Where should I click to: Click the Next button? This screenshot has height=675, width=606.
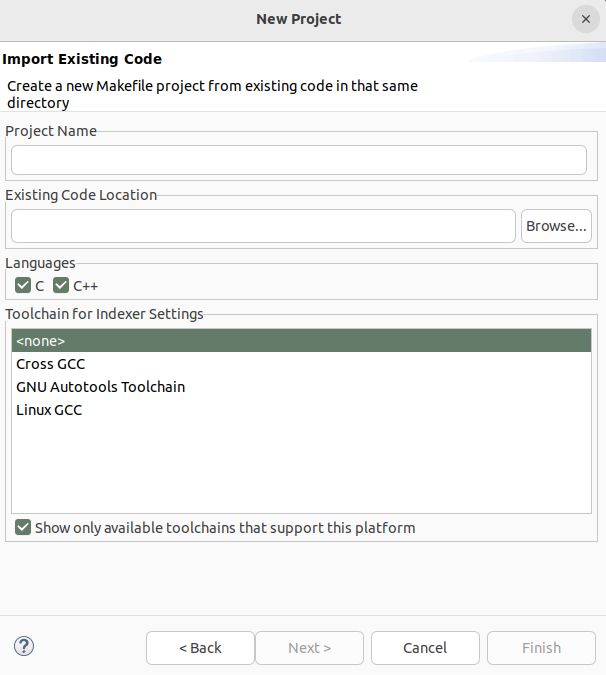309,648
